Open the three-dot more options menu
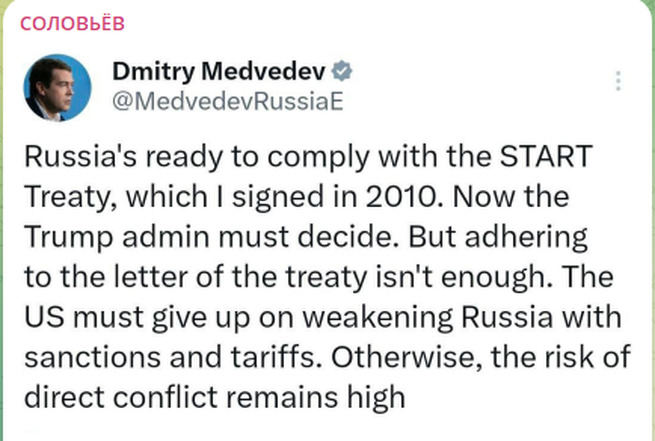Screen dimensions: 655x441 [618, 81]
